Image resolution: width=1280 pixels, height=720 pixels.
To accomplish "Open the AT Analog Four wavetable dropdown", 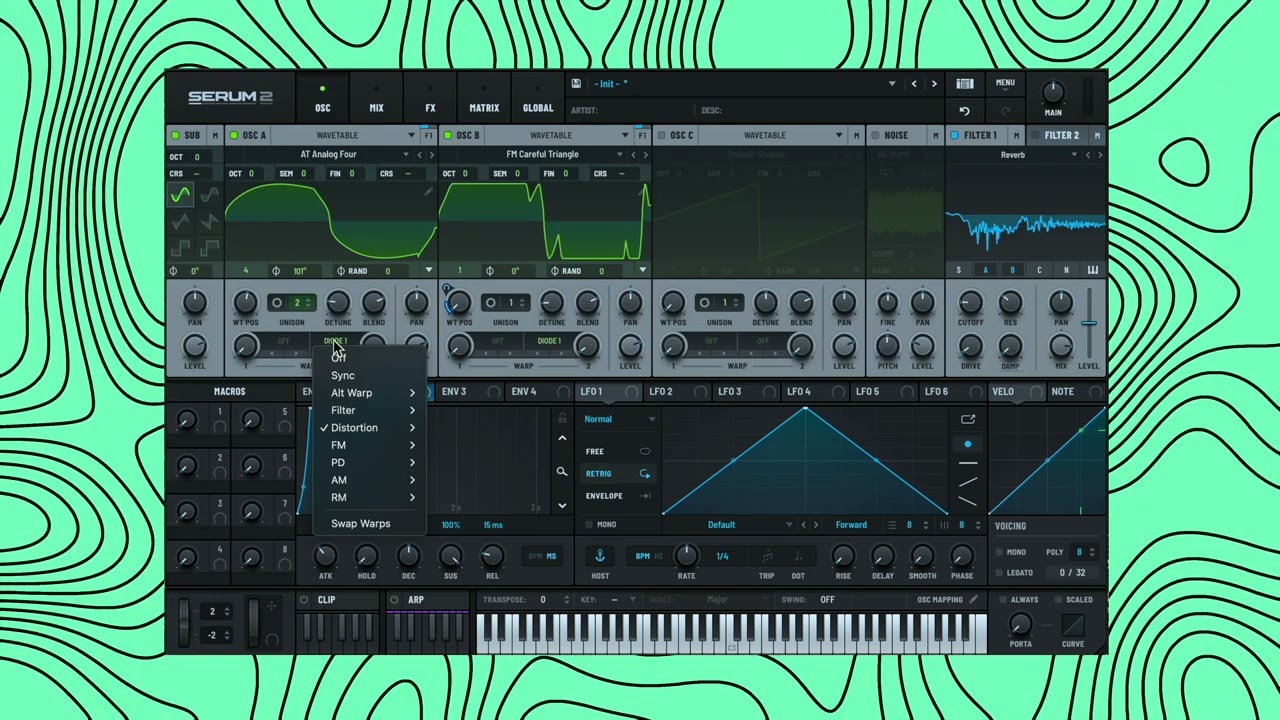I will 328,155.
